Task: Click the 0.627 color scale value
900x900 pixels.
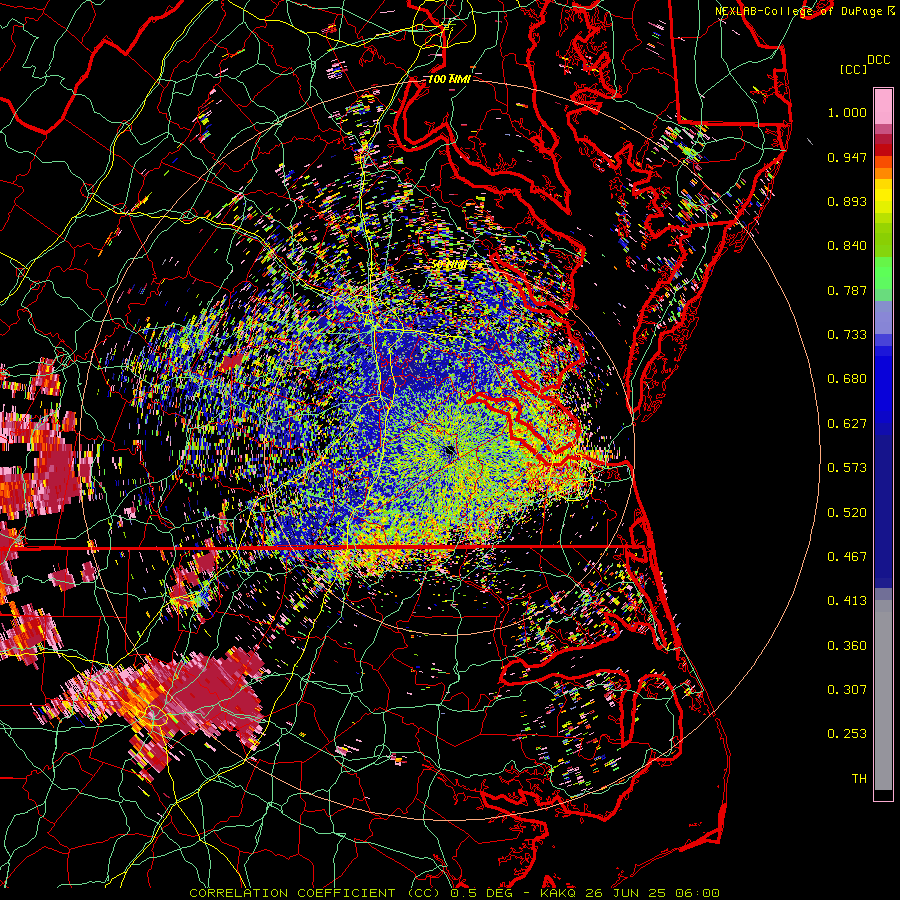Action: point(847,424)
